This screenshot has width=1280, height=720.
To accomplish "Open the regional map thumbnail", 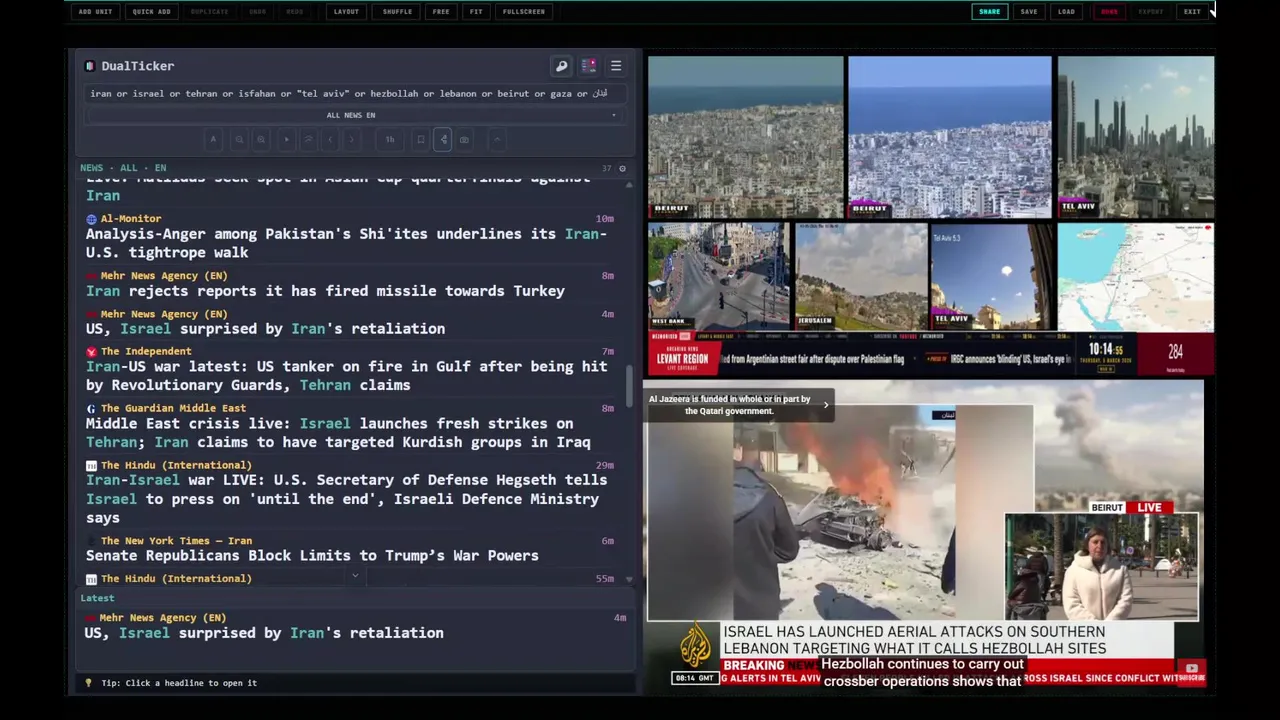I will point(1136,277).
